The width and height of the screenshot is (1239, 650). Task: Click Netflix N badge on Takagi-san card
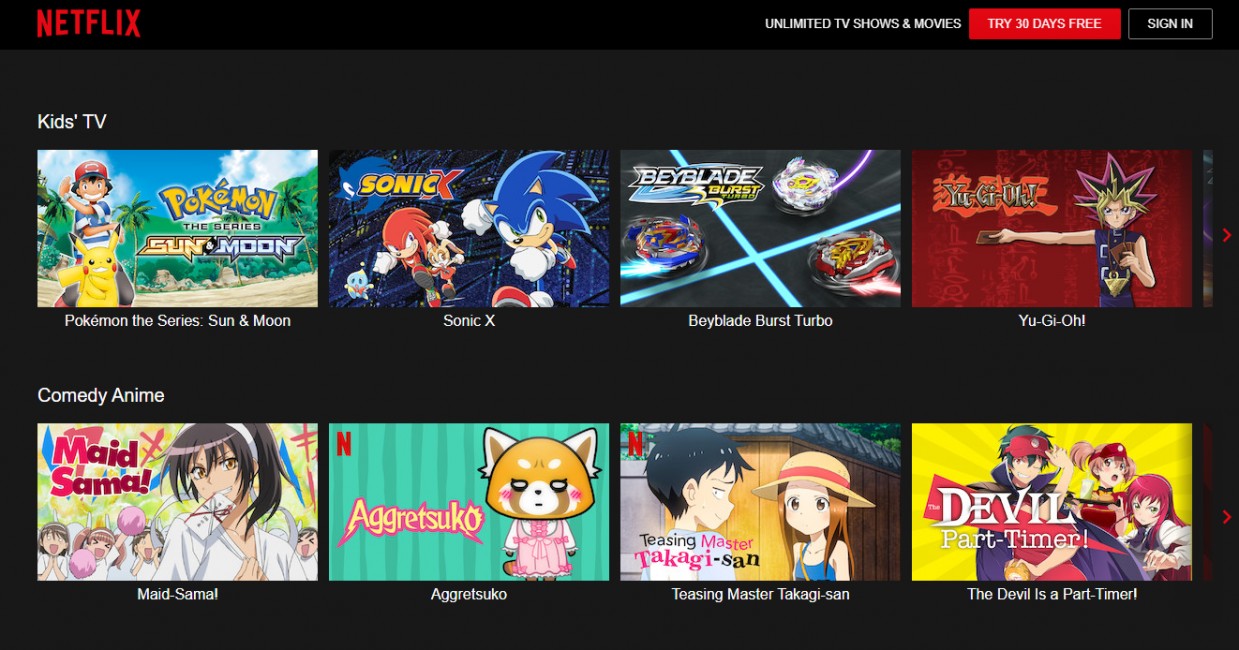635,444
